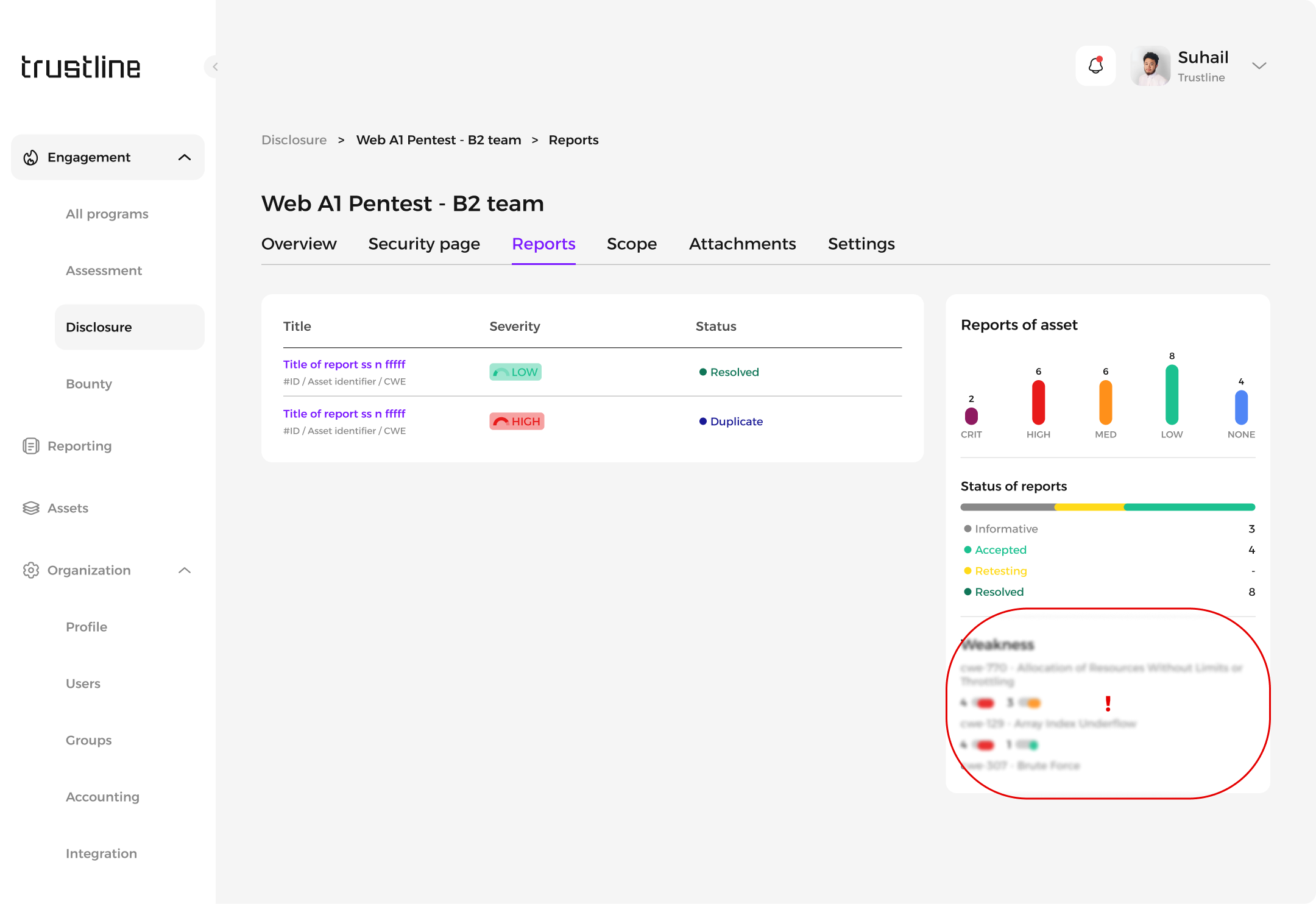Select Bounty in the sidebar
1316x904 pixels.
click(x=89, y=384)
